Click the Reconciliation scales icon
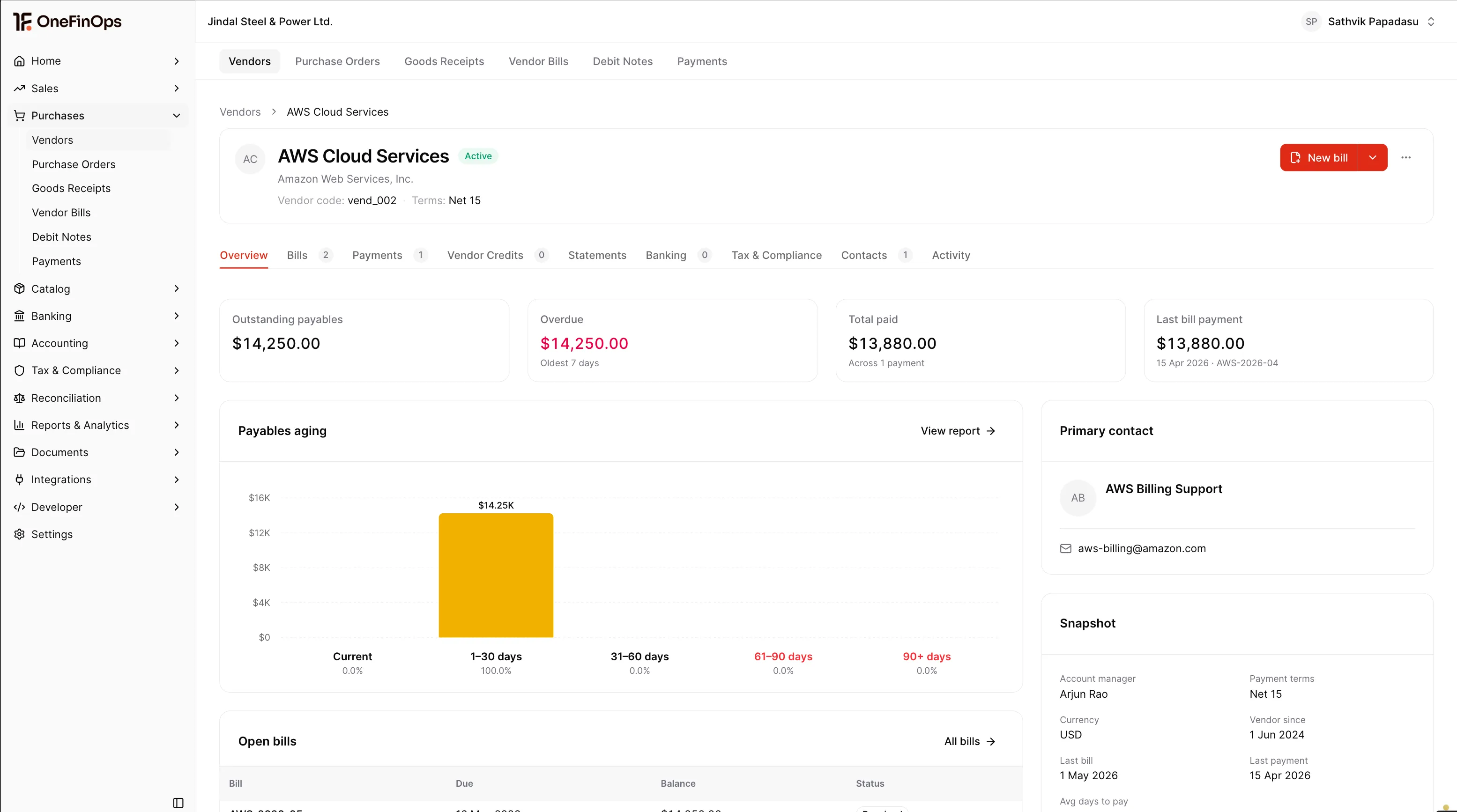This screenshot has height=812, width=1457. 19,398
